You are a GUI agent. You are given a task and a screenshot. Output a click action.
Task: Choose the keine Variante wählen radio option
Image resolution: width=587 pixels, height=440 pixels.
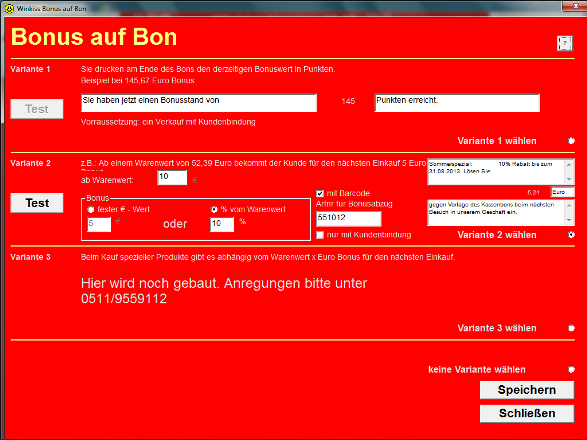(x=571, y=370)
